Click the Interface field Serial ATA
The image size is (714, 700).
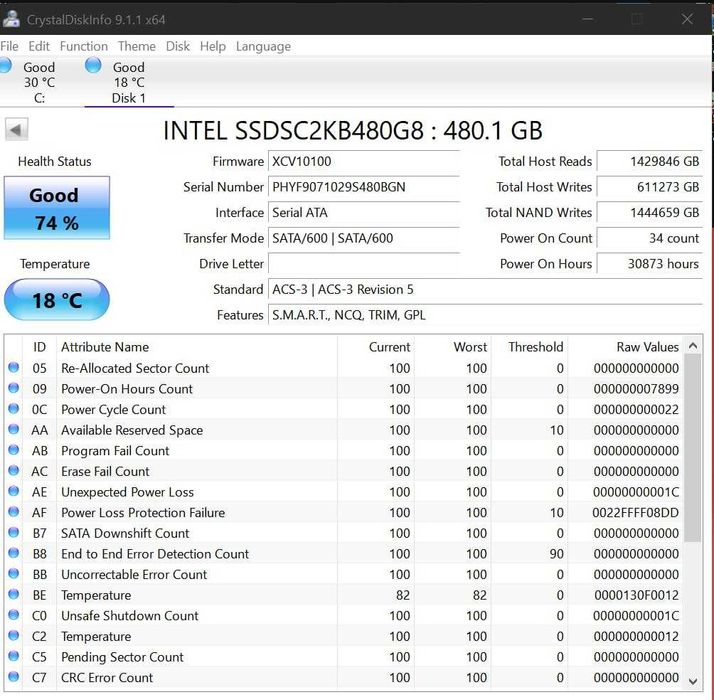tap(364, 213)
